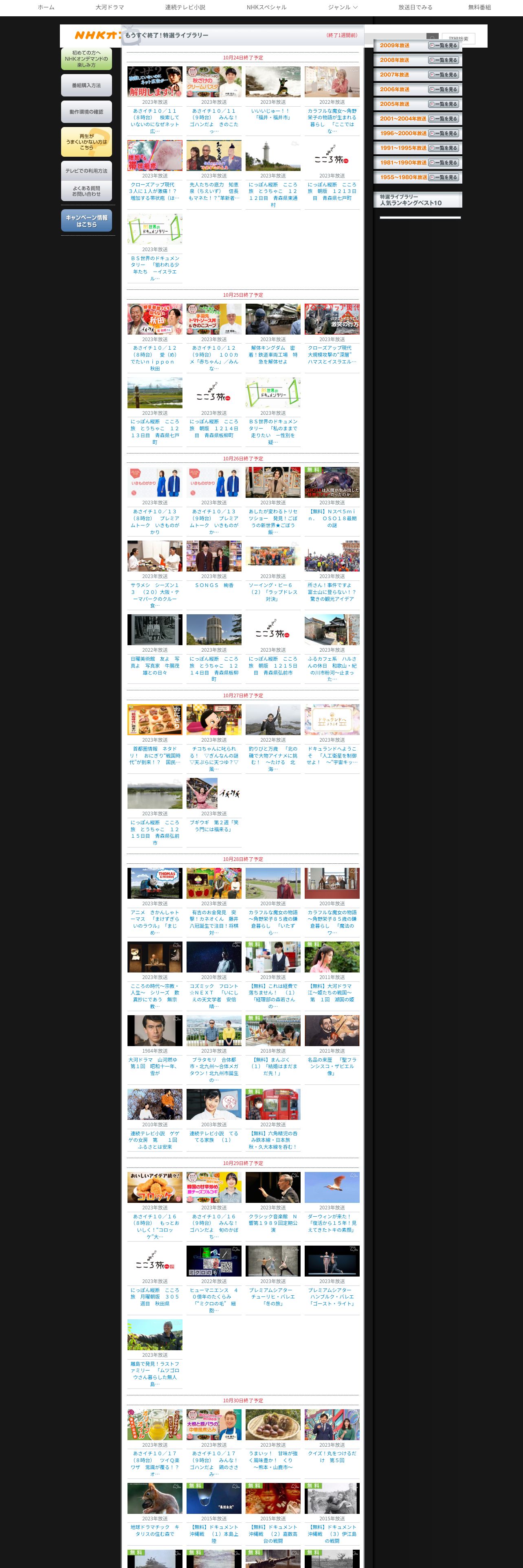Open thumbnail for 解体キングダム 鉄道車両工場

(x=273, y=320)
